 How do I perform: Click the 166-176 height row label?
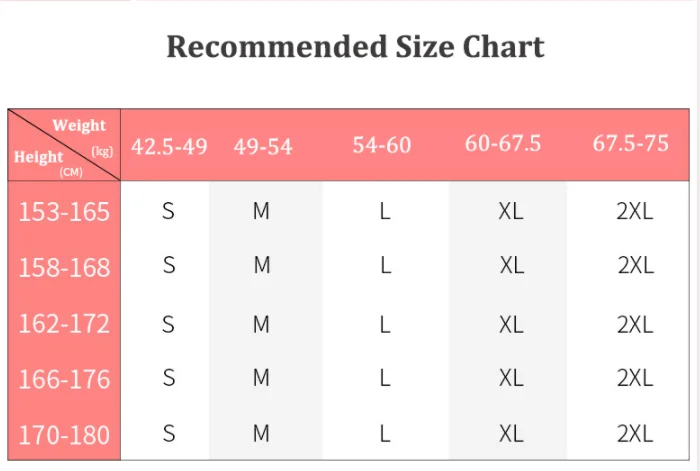click(64, 379)
